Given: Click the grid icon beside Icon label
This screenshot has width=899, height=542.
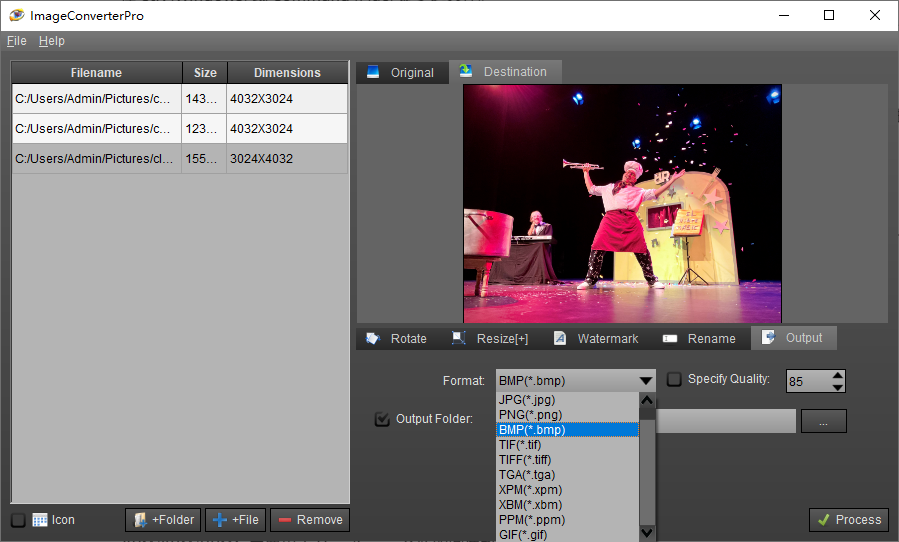Looking at the screenshot, I should [x=40, y=520].
